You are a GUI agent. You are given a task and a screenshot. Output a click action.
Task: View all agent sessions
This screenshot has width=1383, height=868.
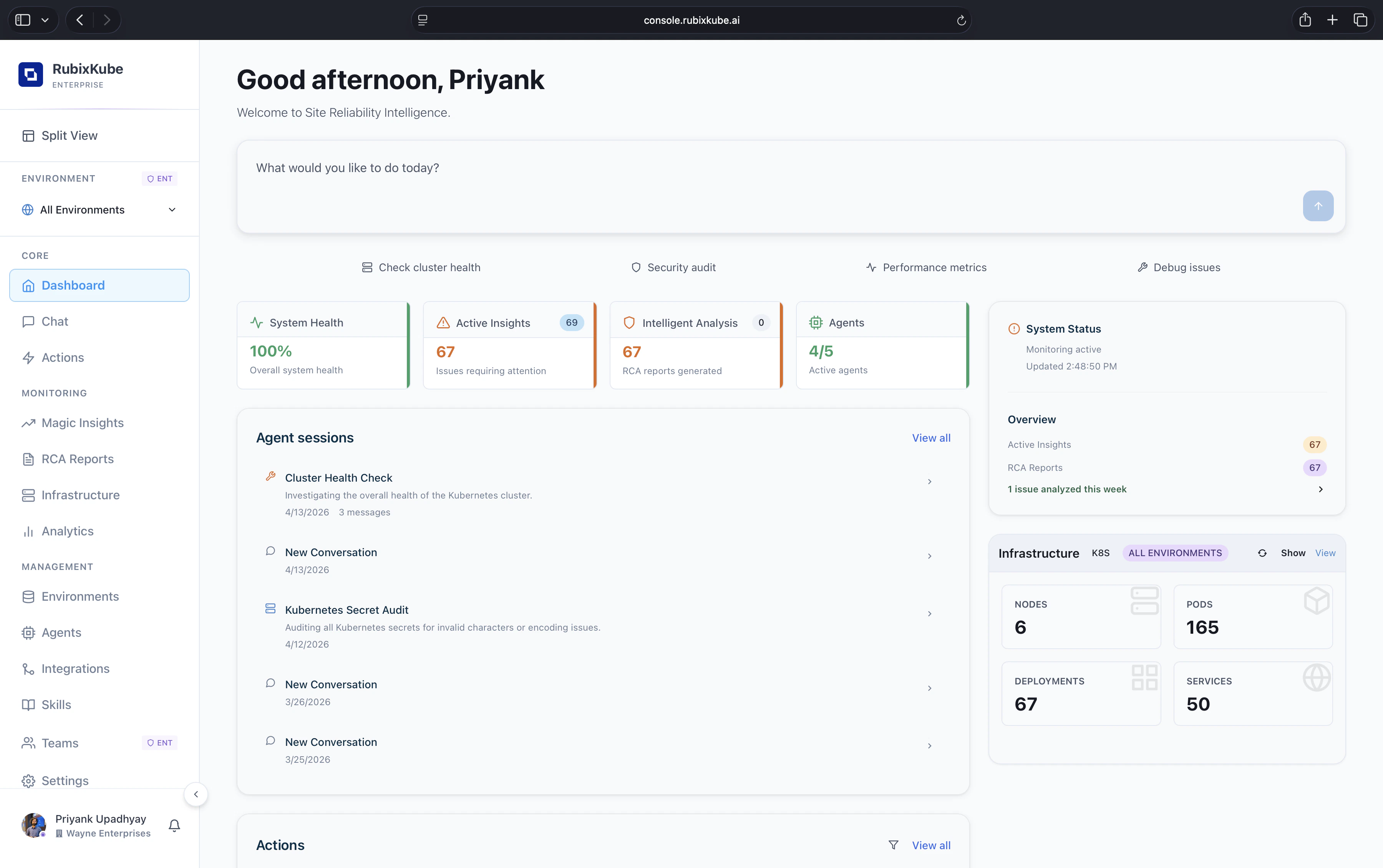[x=930, y=437]
